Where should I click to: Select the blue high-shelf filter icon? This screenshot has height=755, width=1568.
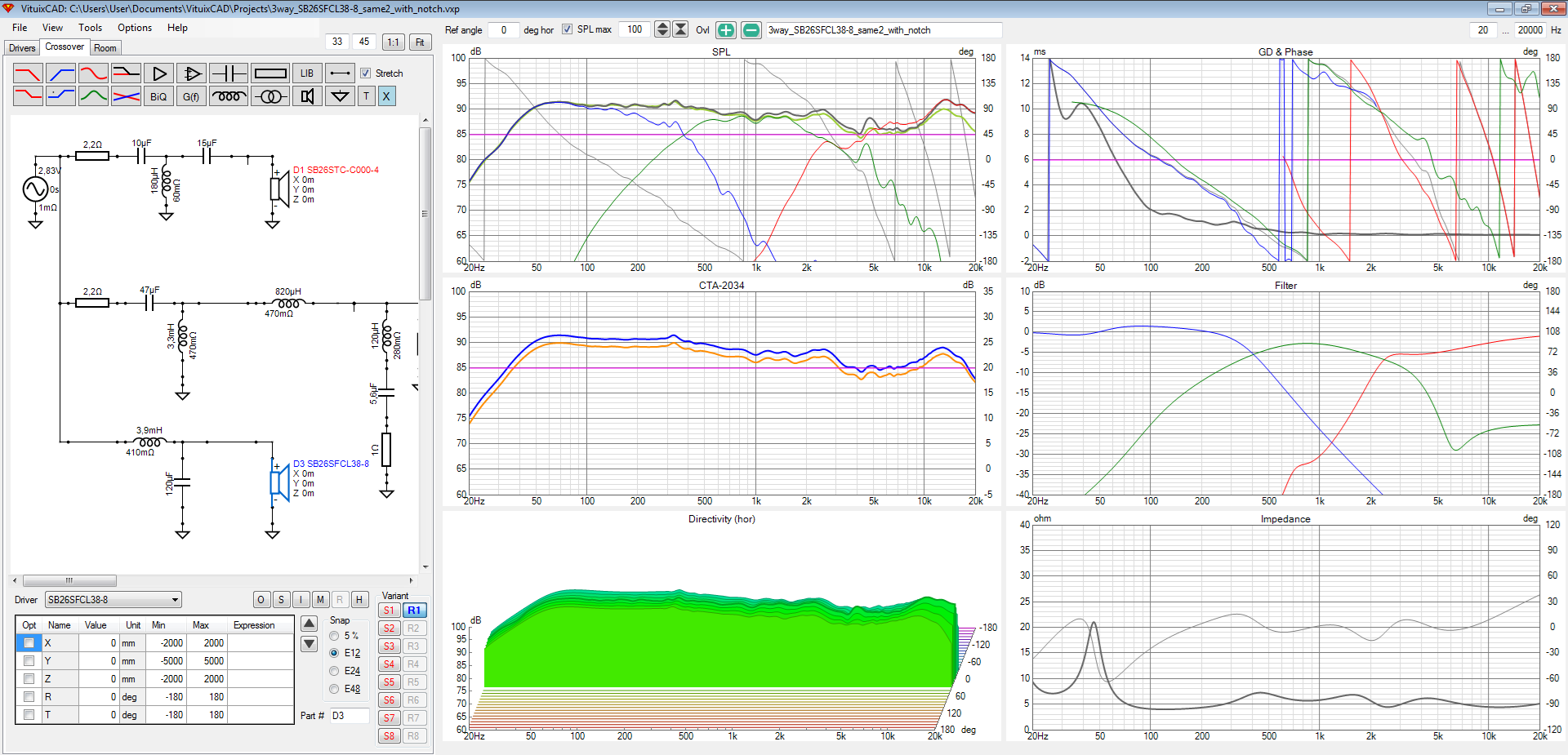(60, 96)
